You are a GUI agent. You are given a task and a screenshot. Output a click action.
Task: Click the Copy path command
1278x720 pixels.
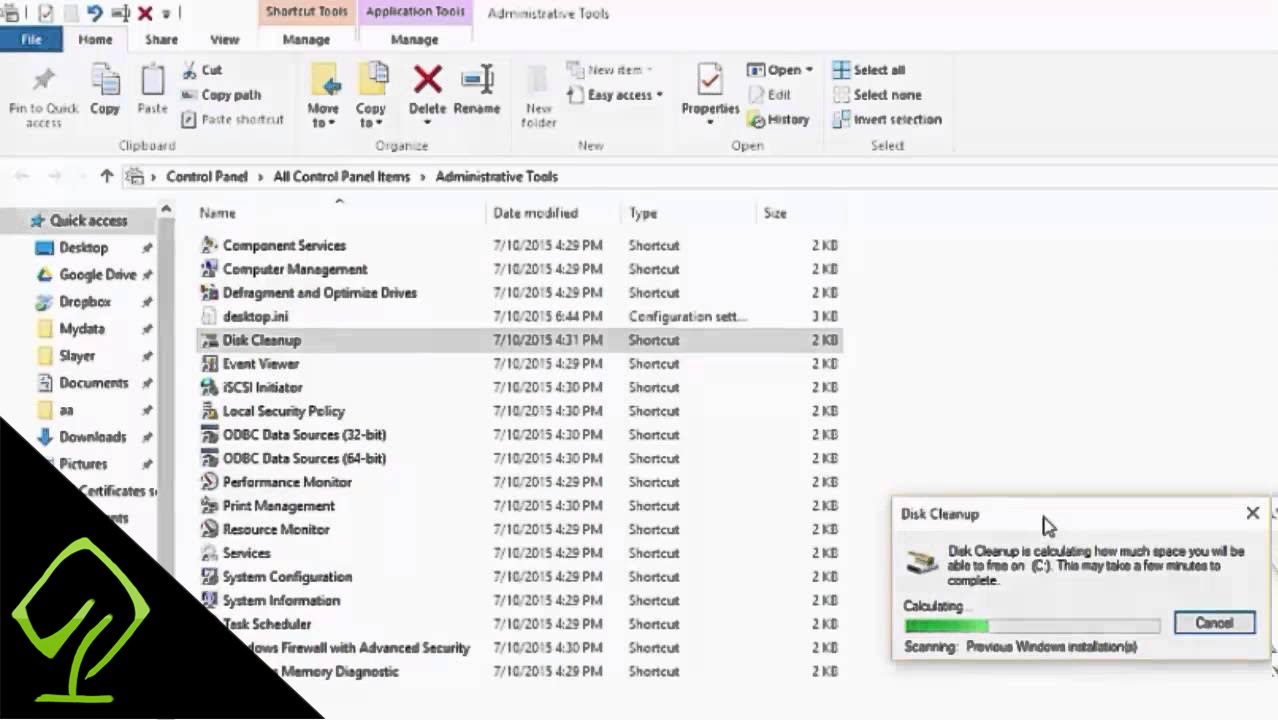(221, 95)
